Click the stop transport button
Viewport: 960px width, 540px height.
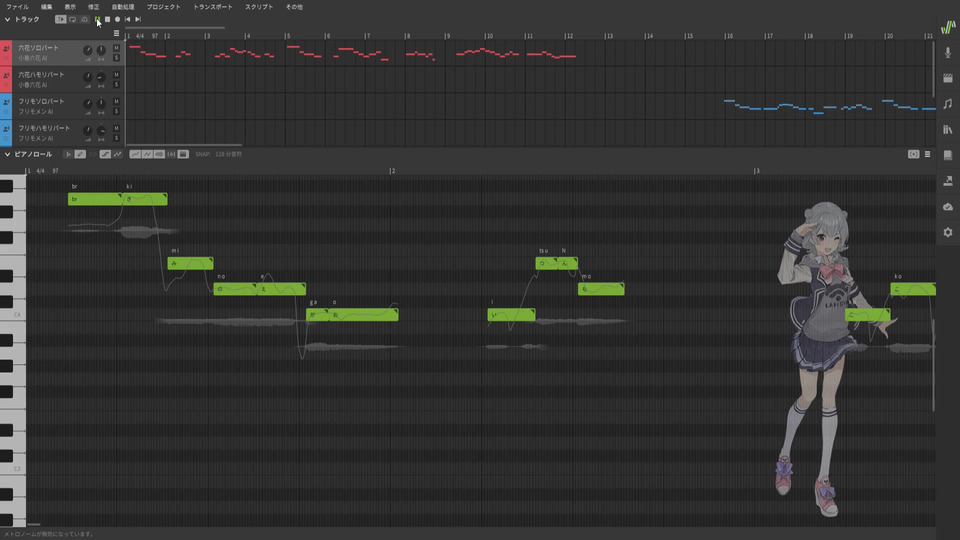(x=107, y=20)
